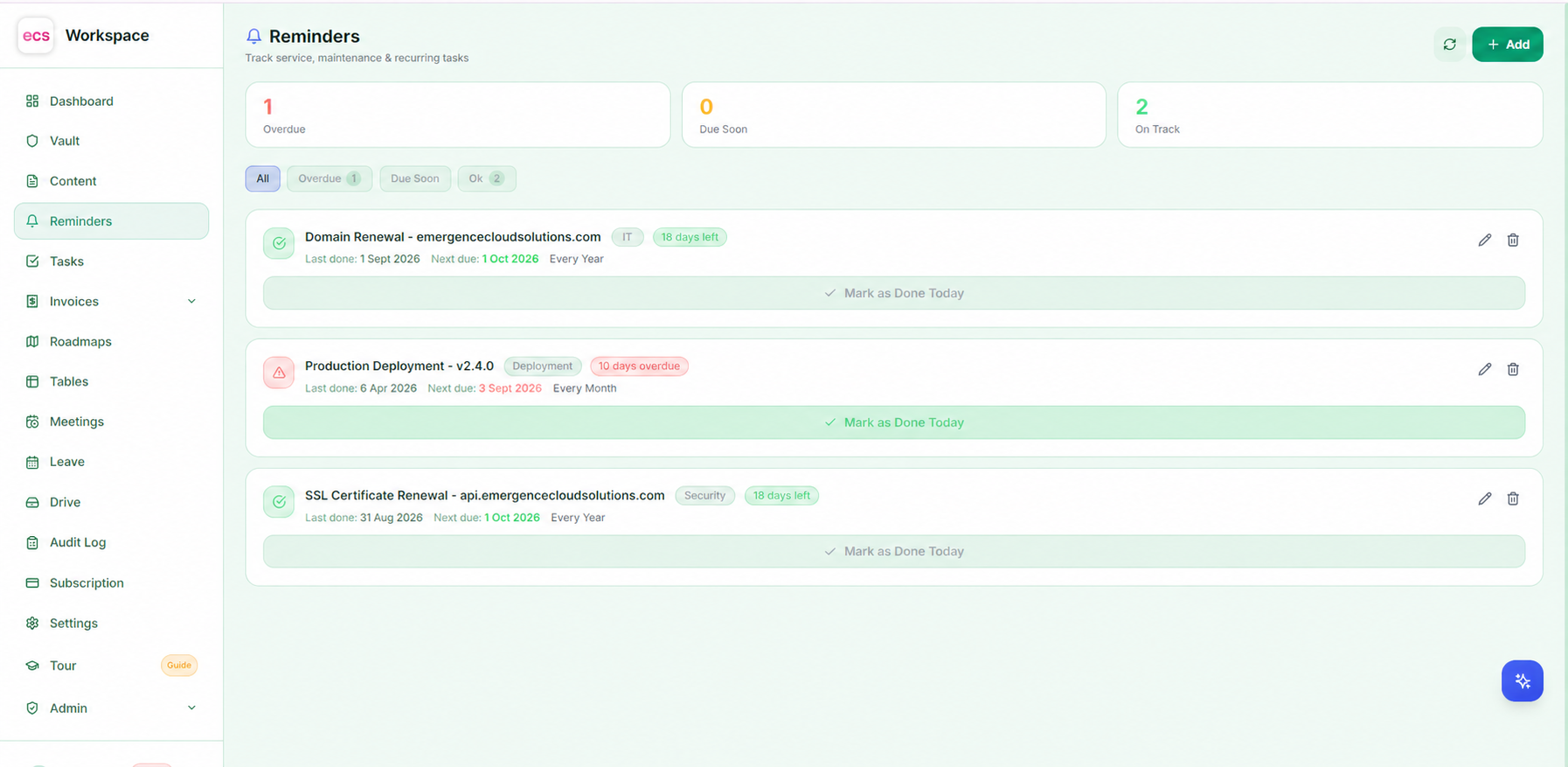Click the Due Soon summary card
The image size is (1568, 767).
pyautogui.click(x=894, y=115)
